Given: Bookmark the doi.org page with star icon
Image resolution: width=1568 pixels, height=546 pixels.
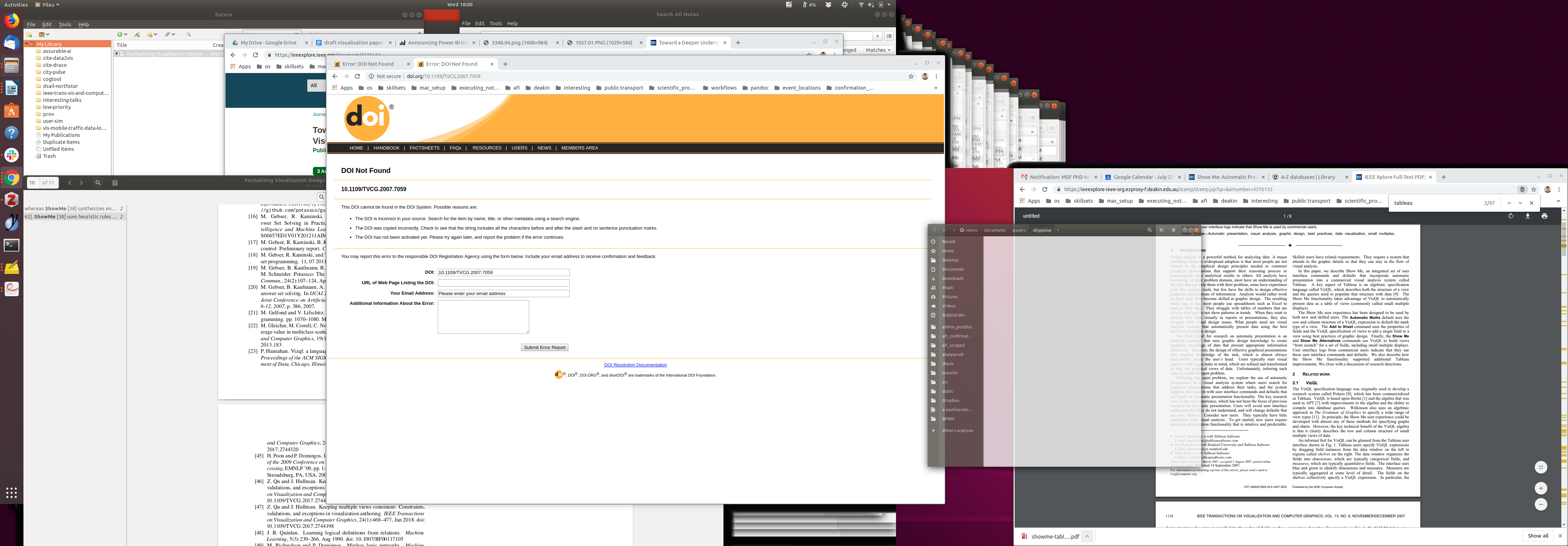Looking at the screenshot, I should click(x=911, y=77).
